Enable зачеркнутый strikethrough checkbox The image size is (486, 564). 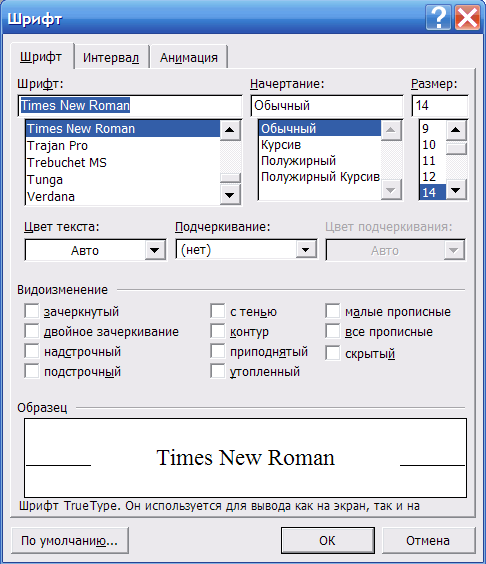click(32, 311)
